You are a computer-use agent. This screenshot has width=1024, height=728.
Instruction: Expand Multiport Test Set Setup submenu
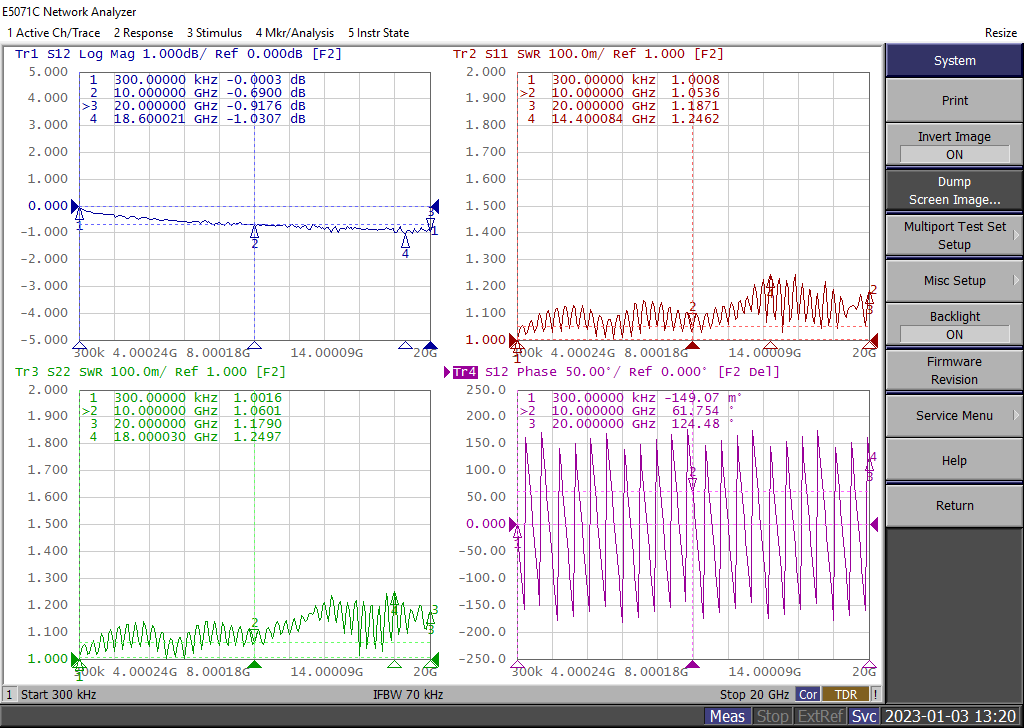click(x=954, y=236)
